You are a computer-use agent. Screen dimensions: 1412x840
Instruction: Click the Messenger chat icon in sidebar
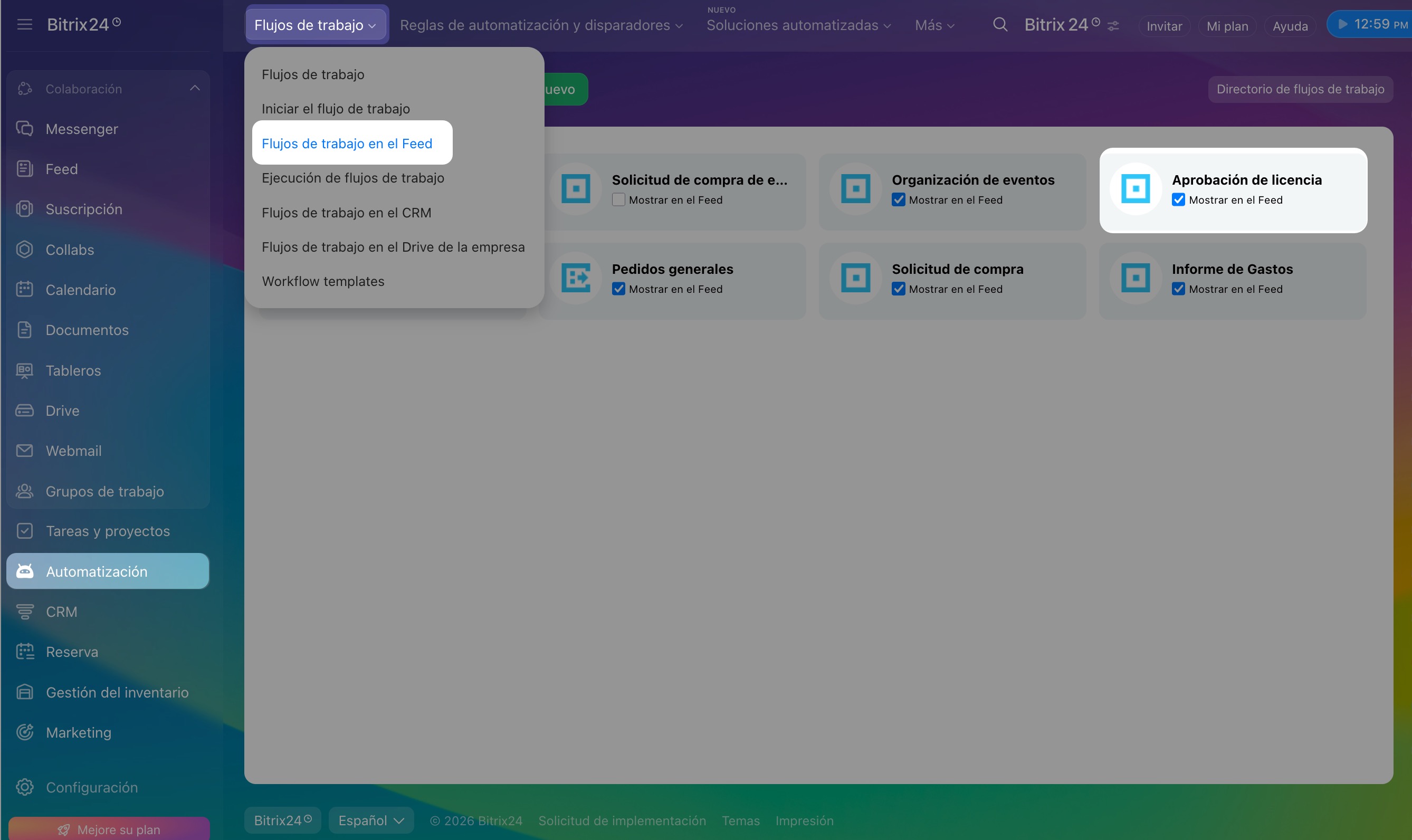pos(24,129)
